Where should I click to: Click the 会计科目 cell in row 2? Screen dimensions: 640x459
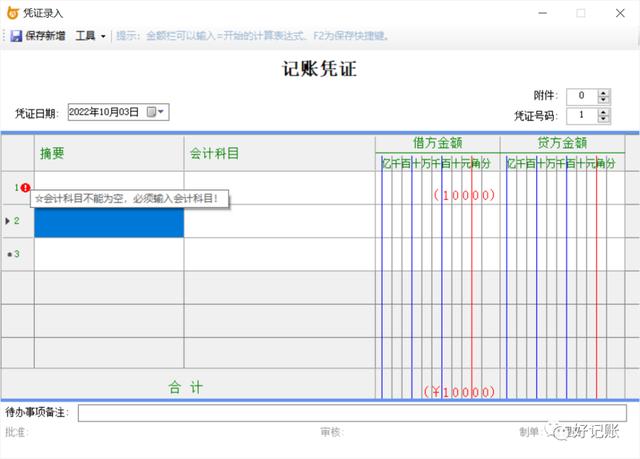click(x=280, y=221)
